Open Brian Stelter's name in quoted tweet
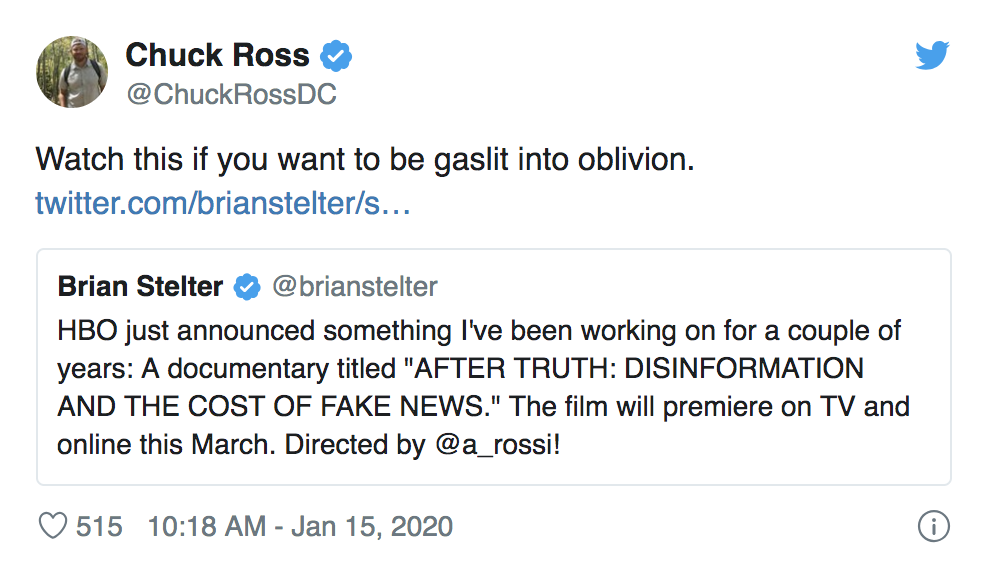This screenshot has width=990, height=564. point(140,287)
